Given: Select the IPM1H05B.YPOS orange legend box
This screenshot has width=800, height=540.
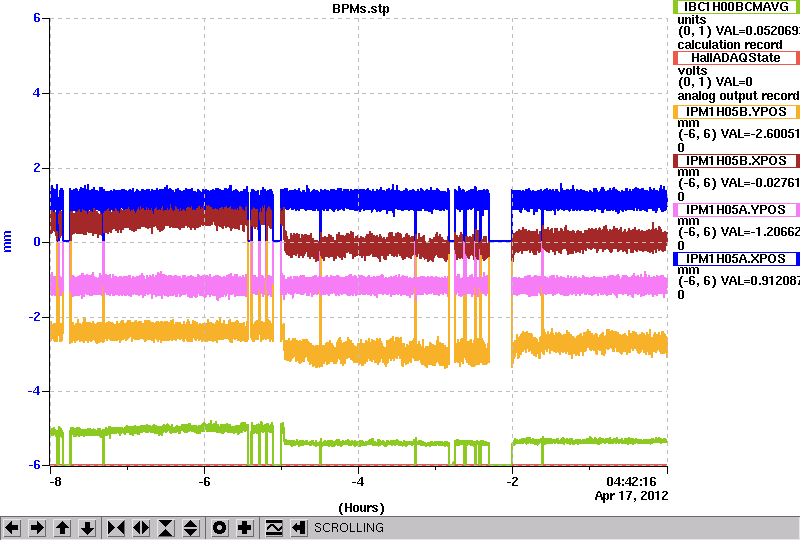Looking at the screenshot, I should click(736, 112).
